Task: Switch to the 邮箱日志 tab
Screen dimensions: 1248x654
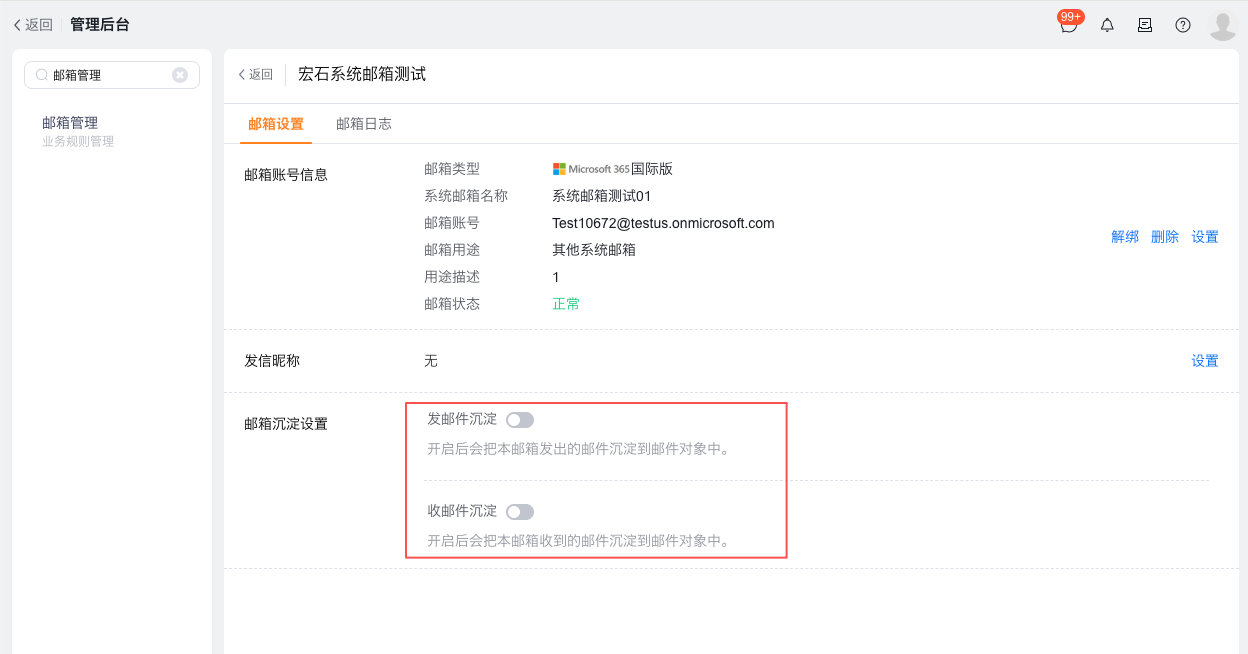Action: 364,124
